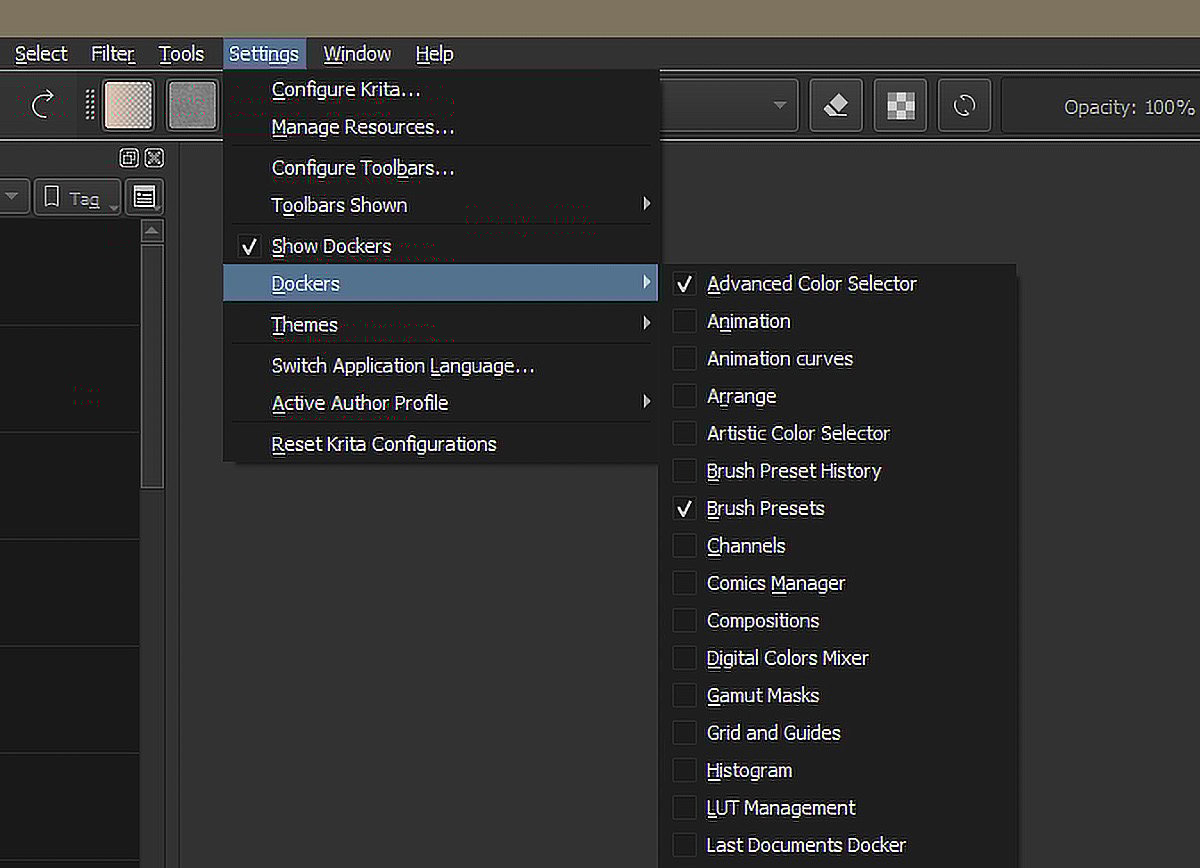
Task: Enable Compositions docker
Action: (838, 621)
